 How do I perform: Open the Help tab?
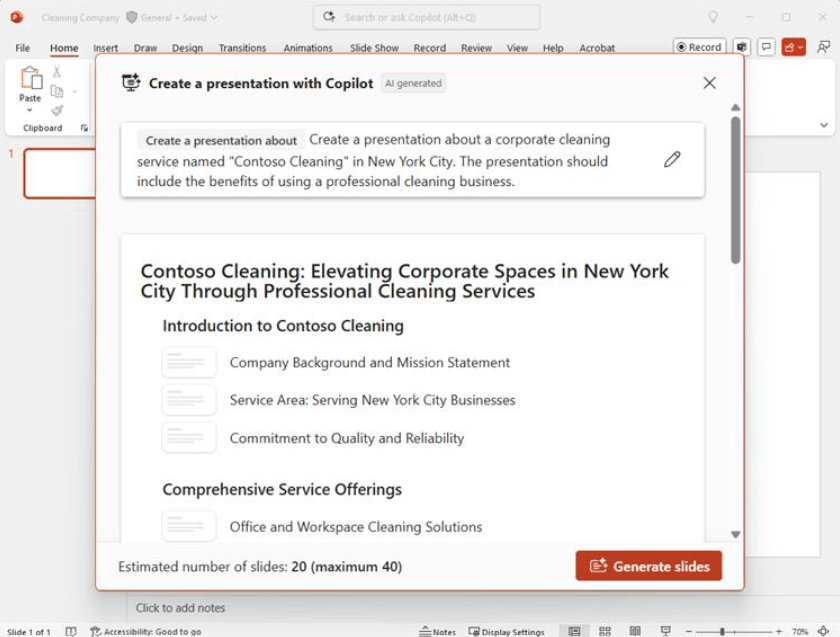pyautogui.click(x=553, y=48)
